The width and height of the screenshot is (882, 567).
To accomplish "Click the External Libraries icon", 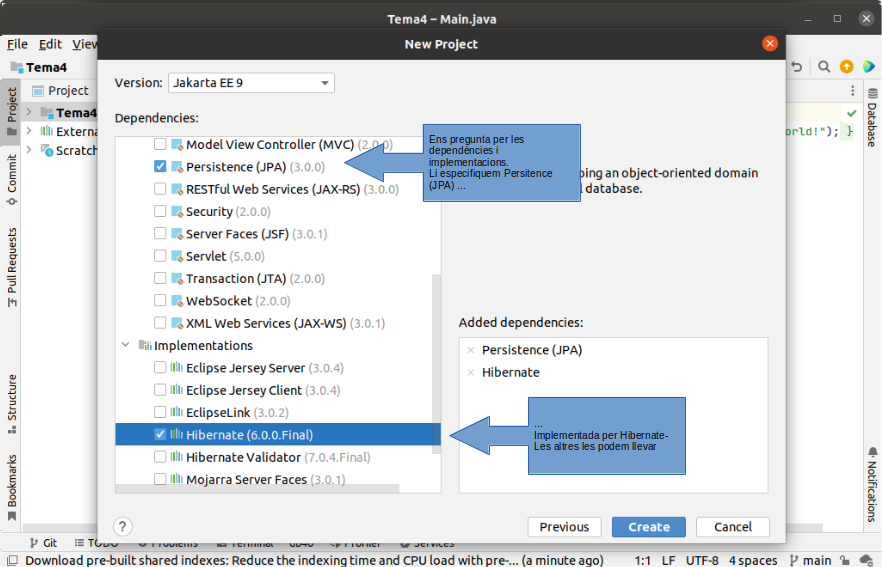I will [x=47, y=131].
